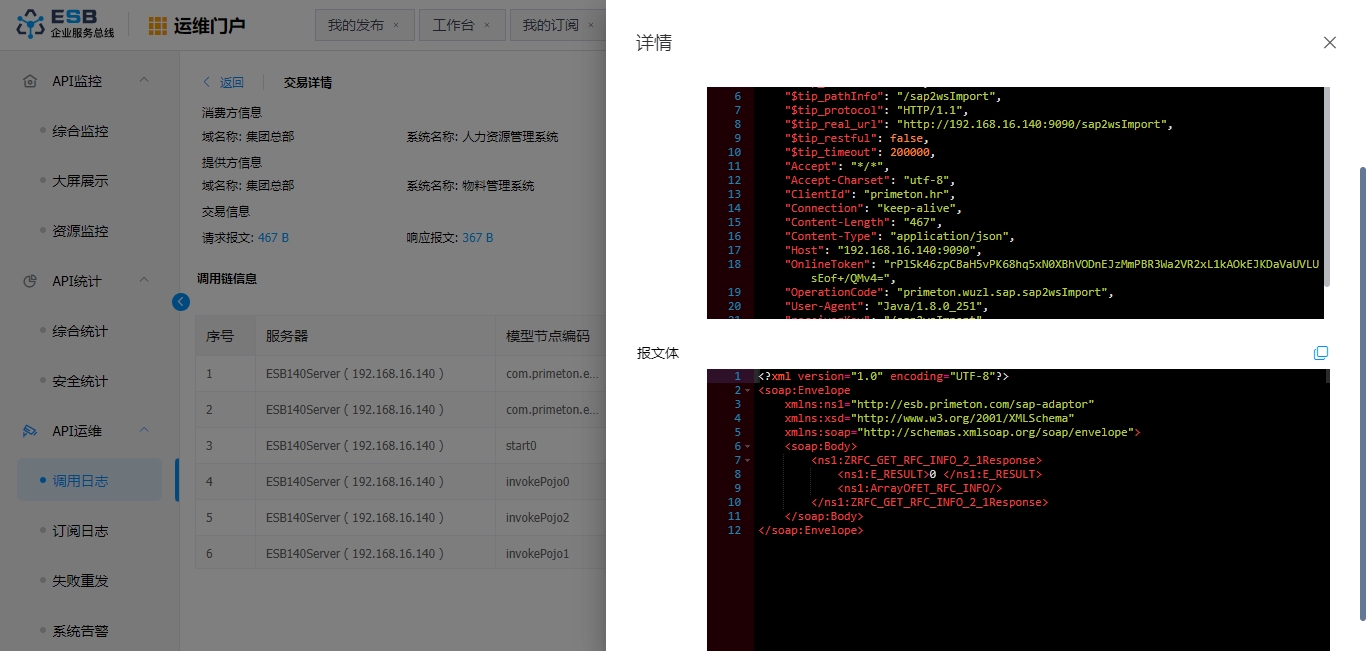
Task: Open the 367 B response message link
Action: point(477,238)
